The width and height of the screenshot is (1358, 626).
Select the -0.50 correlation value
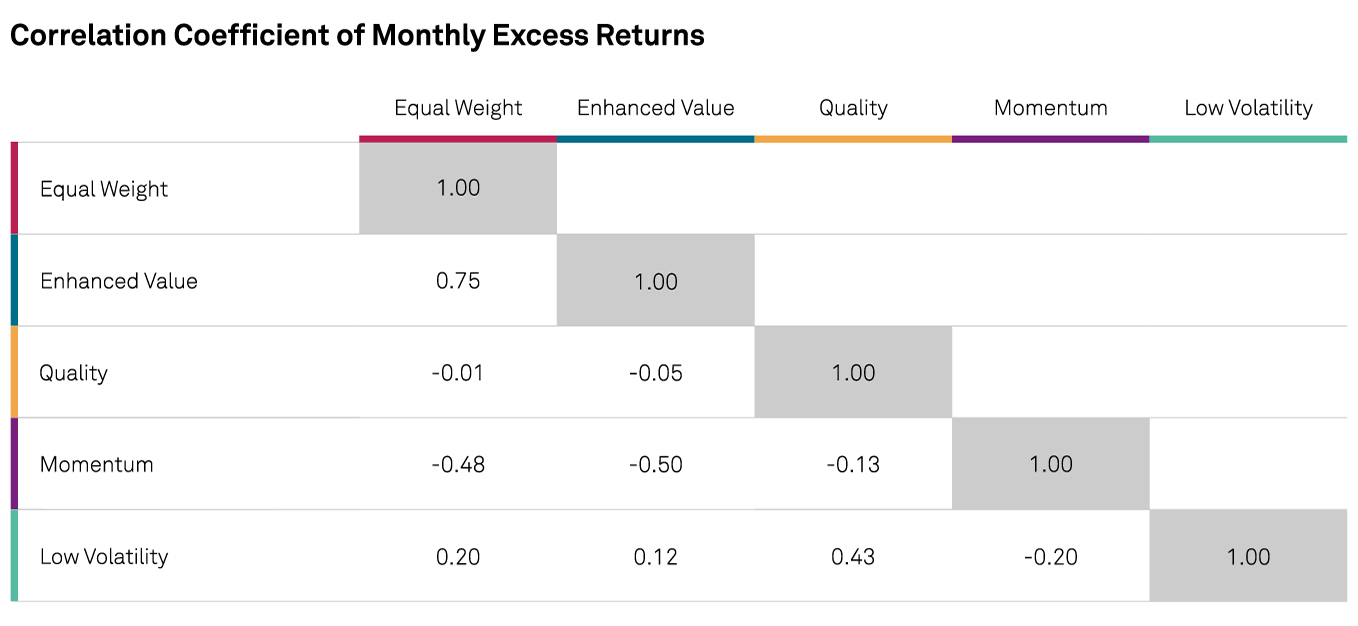655,465
